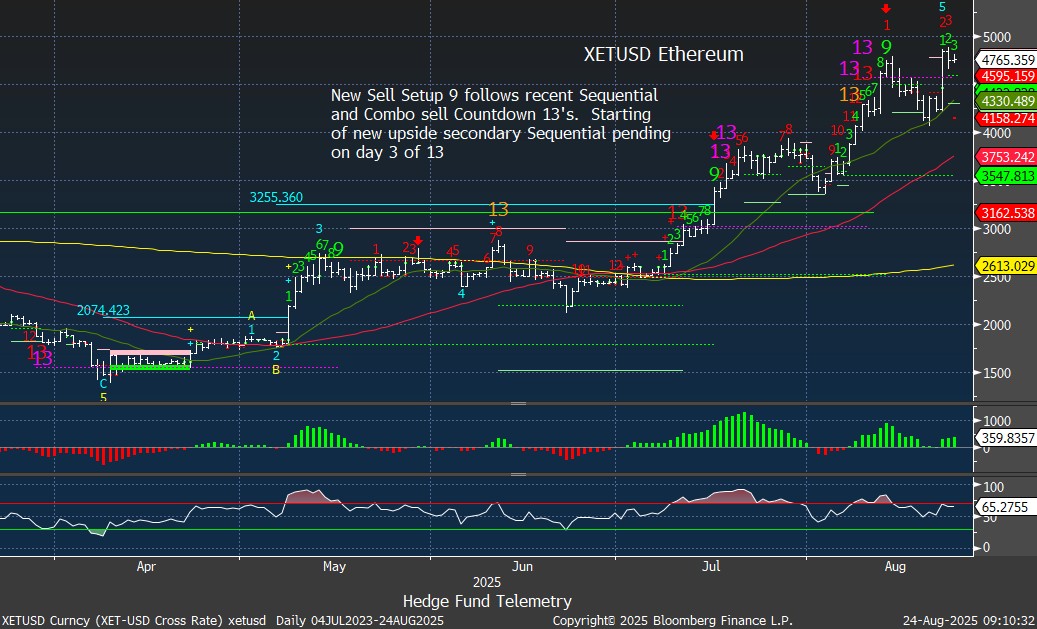Select the Jun label on the date axis
Screen dimensions: 1037x629
pyautogui.click(x=522, y=567)
